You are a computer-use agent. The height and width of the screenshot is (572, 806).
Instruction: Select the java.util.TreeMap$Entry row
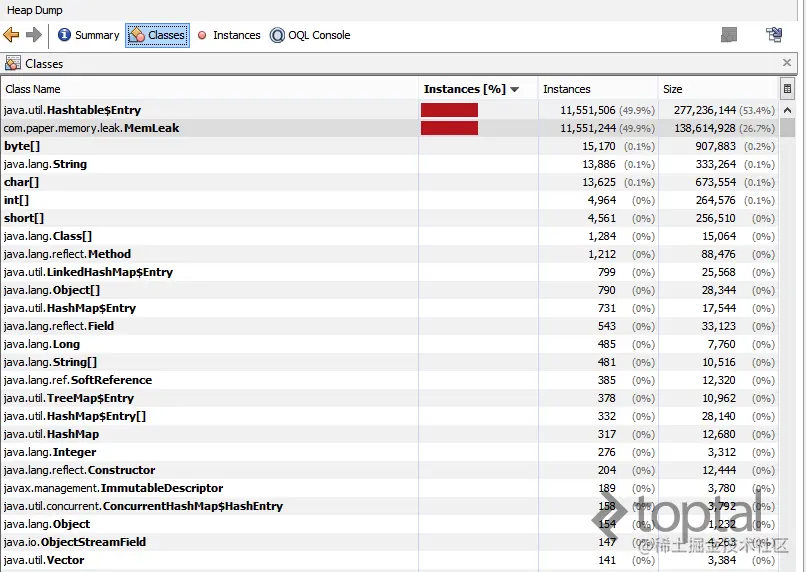(x=390, y=398)
